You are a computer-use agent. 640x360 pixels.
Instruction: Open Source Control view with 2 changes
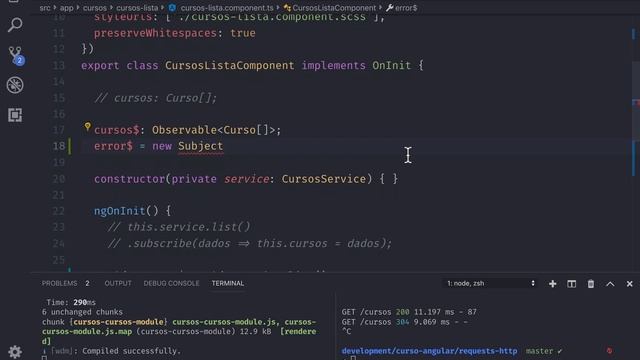click(x=16, y=55)
